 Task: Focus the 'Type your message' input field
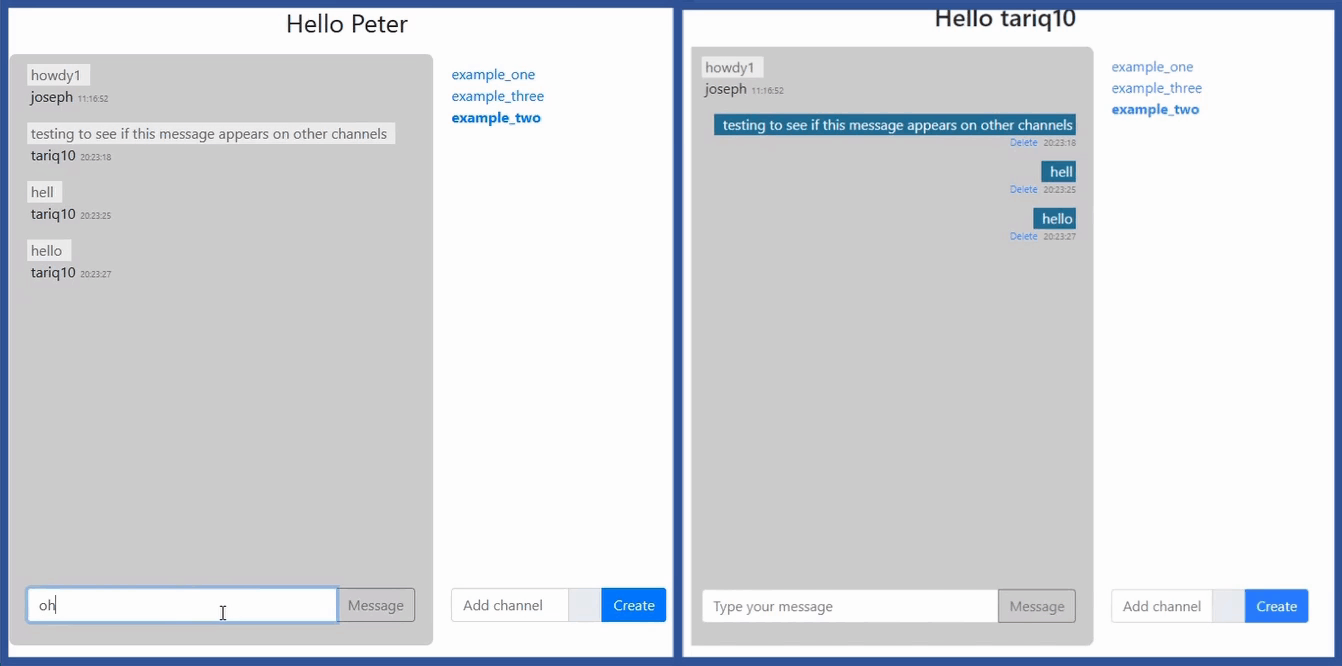pos(849,606)
